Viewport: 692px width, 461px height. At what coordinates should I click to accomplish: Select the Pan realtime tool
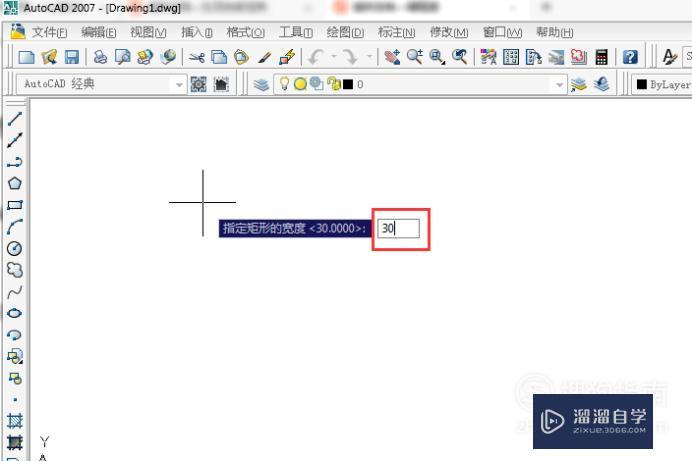pos(392,57)
